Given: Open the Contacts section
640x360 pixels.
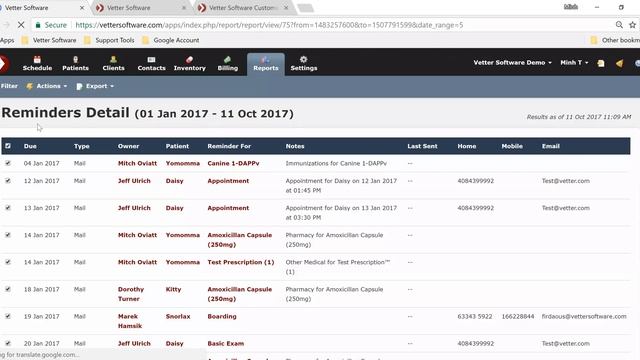Looking at the screenshot, I should [x=151, y=63].
